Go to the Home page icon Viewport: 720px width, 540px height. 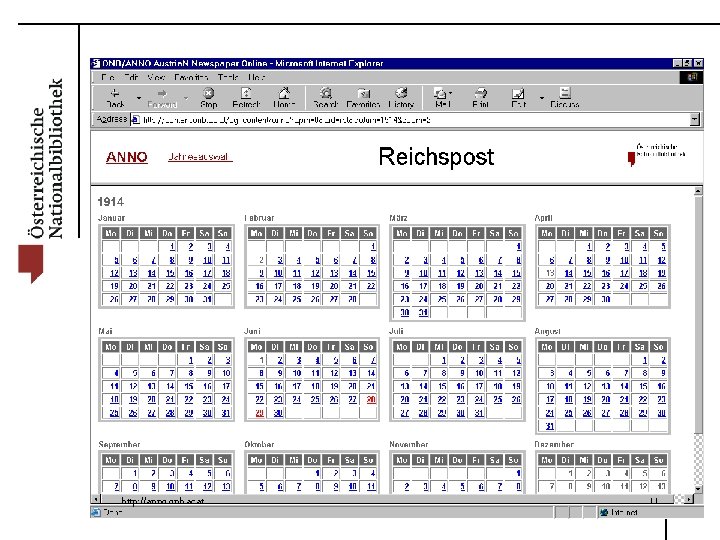[x=284, y=98]
